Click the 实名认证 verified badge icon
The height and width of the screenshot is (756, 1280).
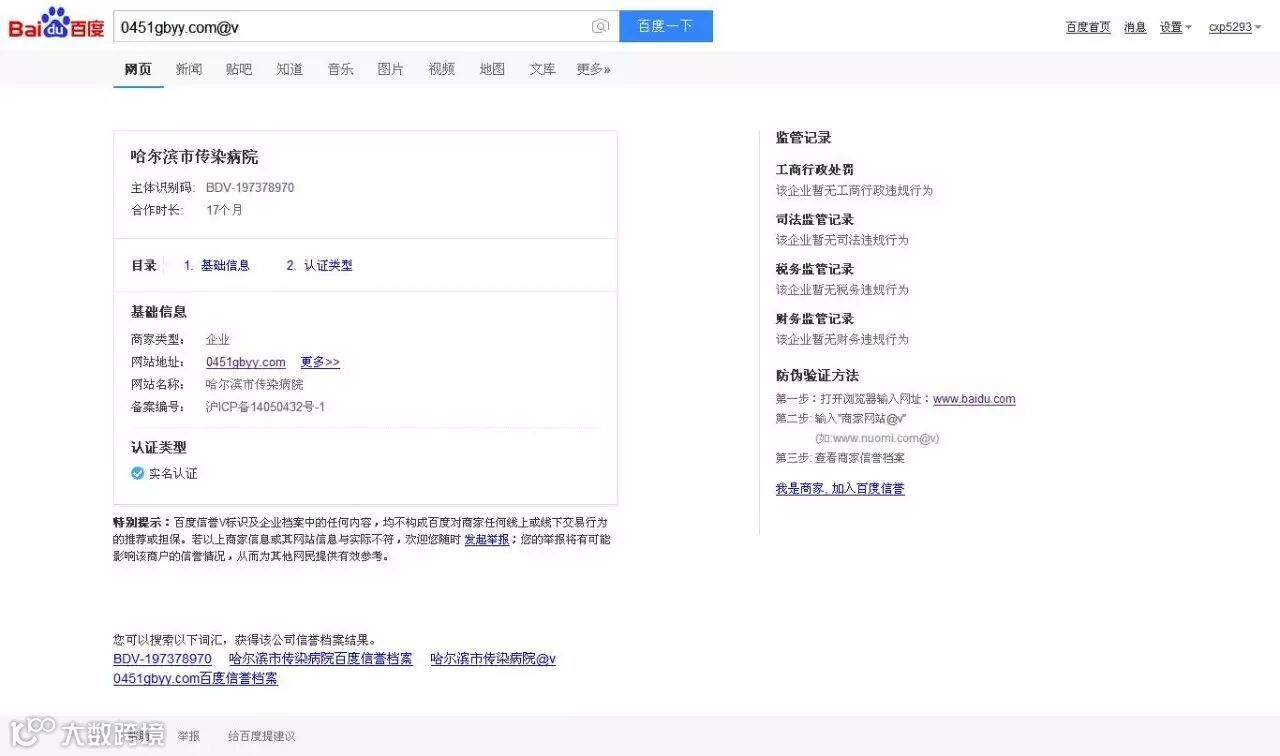[137, 473]
